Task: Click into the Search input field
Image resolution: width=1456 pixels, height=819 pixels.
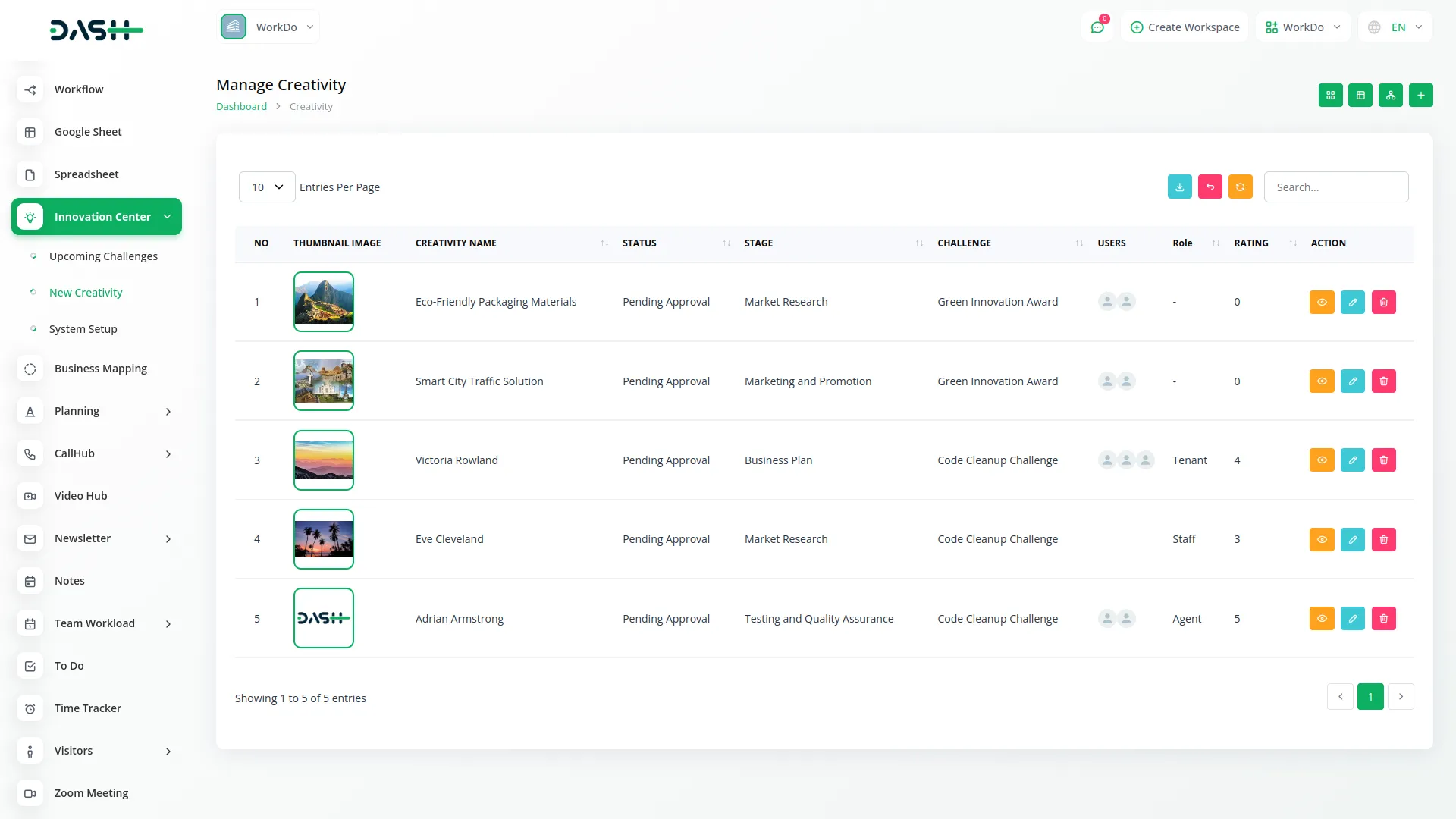Action: 1335,187
